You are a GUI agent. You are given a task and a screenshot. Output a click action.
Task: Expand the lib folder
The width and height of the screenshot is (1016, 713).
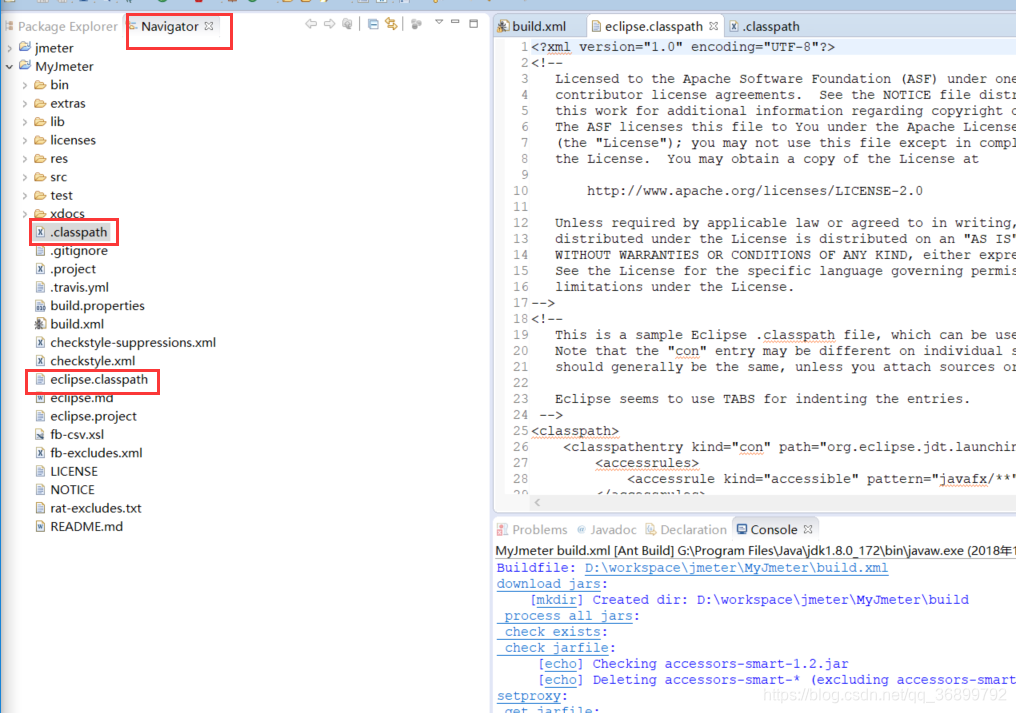(25, 122)
